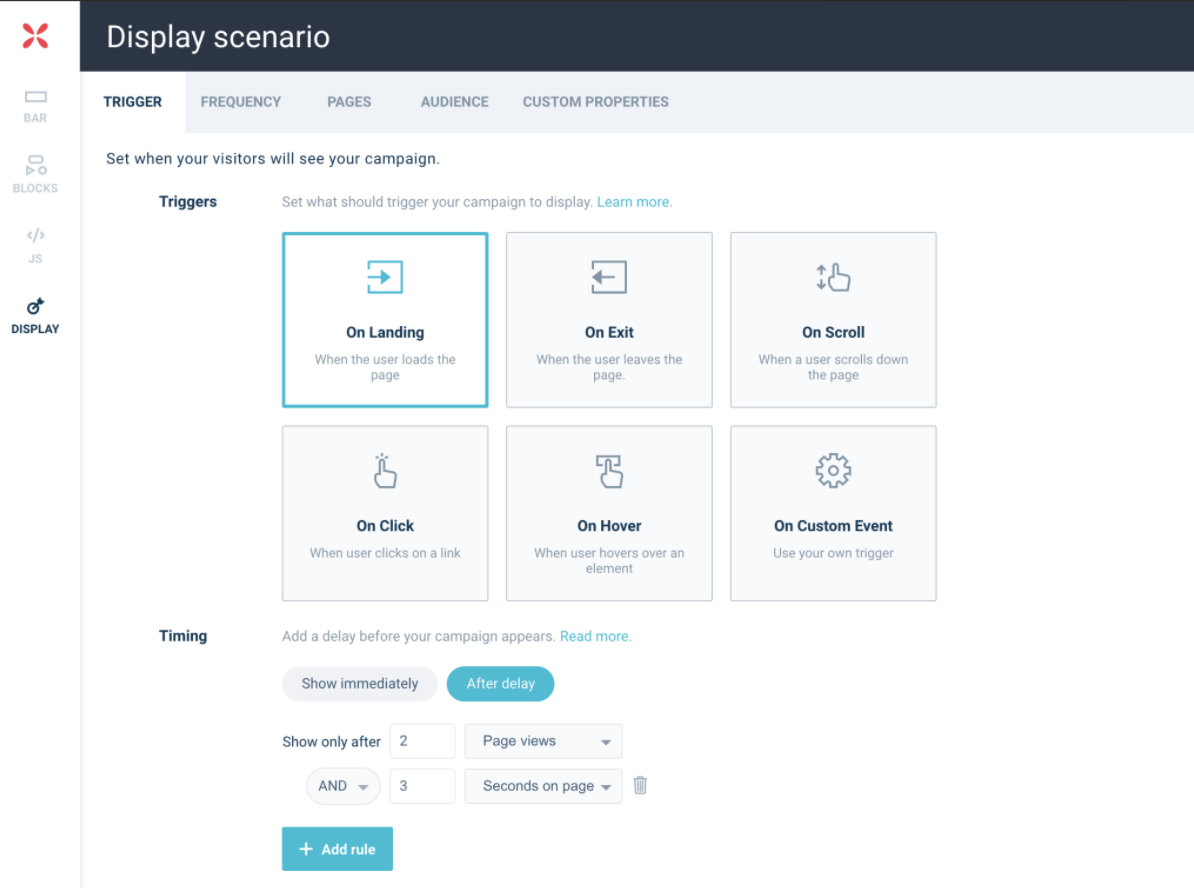The image size is (1194, 888).
Task: Switch to the Pages tab
Action: pyautogui.click(x=350, y=102)
